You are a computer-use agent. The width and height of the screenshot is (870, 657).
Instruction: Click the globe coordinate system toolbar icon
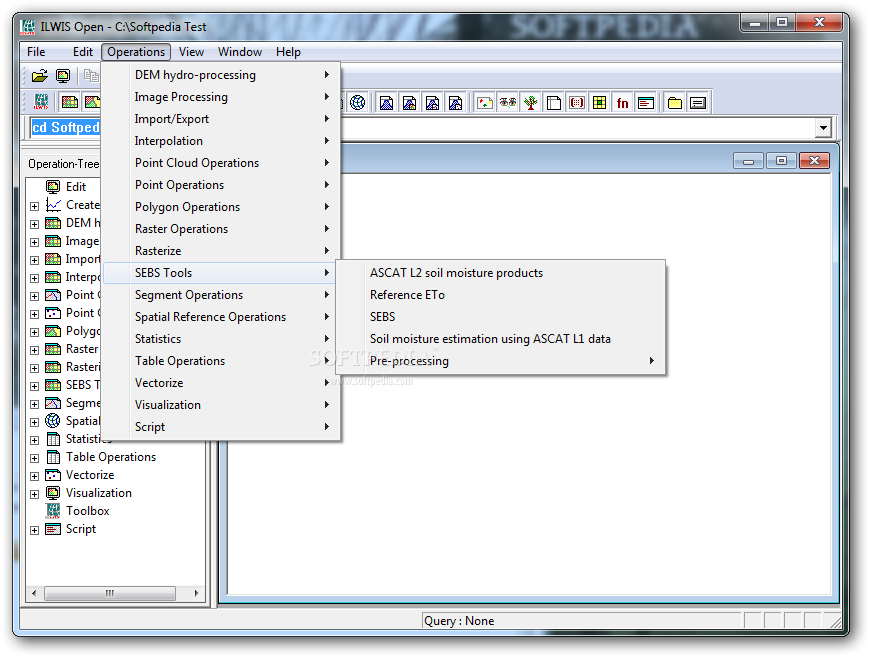click(x=358, y=103)
